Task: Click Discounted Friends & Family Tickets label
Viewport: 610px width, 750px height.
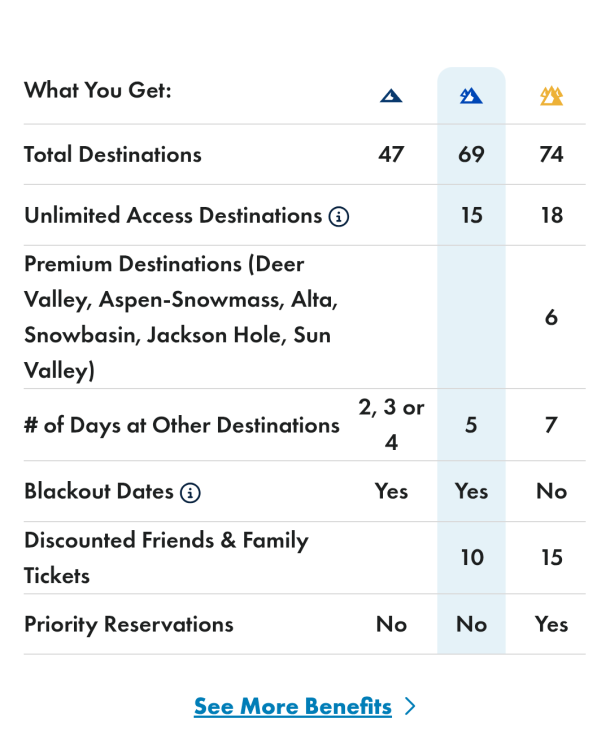Action: [x=166, y=557]
